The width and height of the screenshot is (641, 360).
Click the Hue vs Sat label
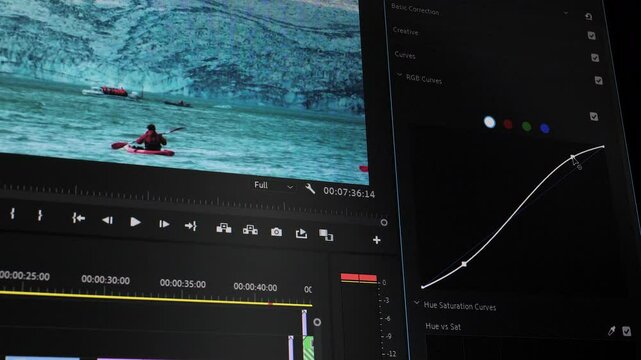coord(443,326)
